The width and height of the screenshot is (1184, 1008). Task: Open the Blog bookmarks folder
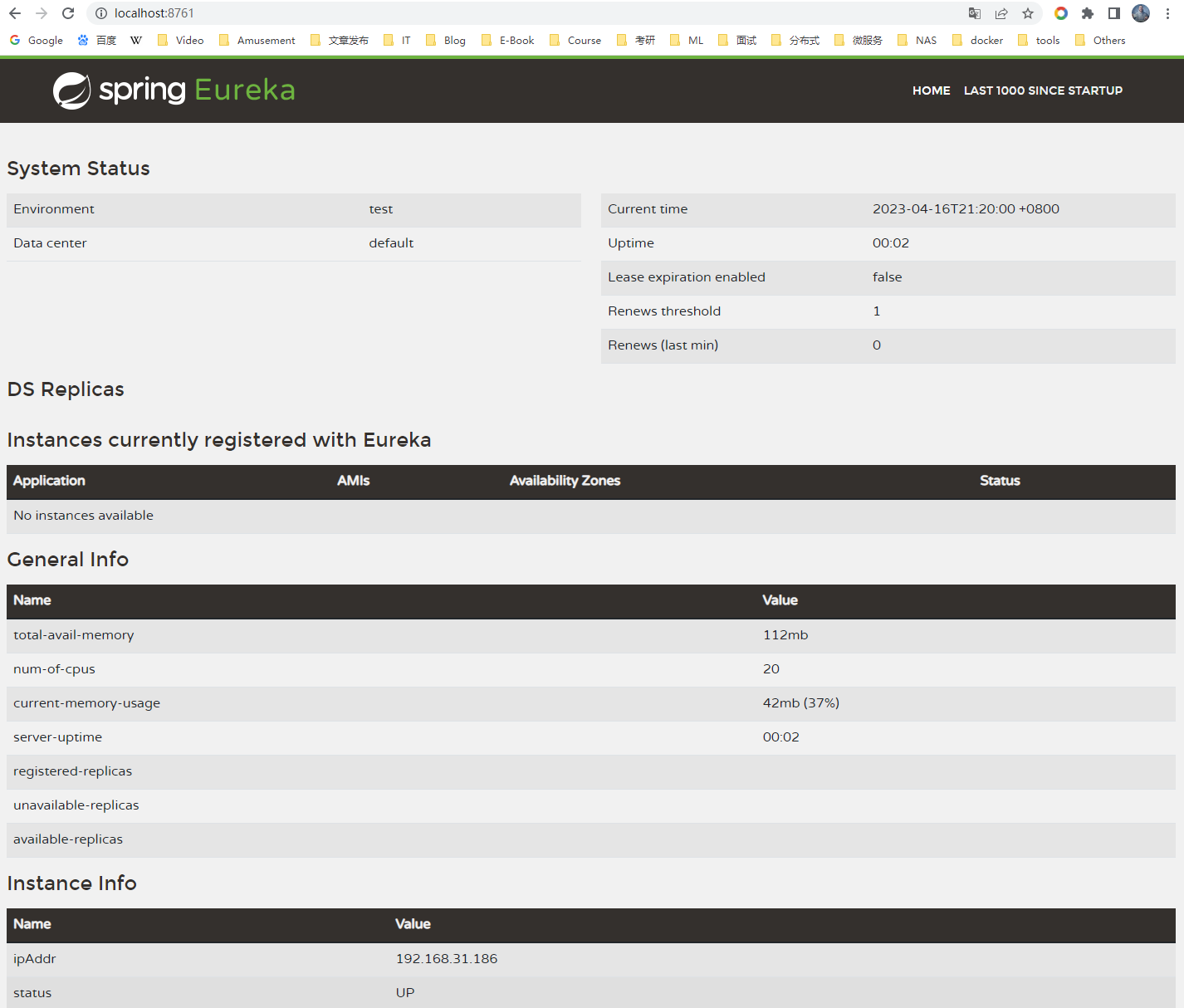coord(446,40)
